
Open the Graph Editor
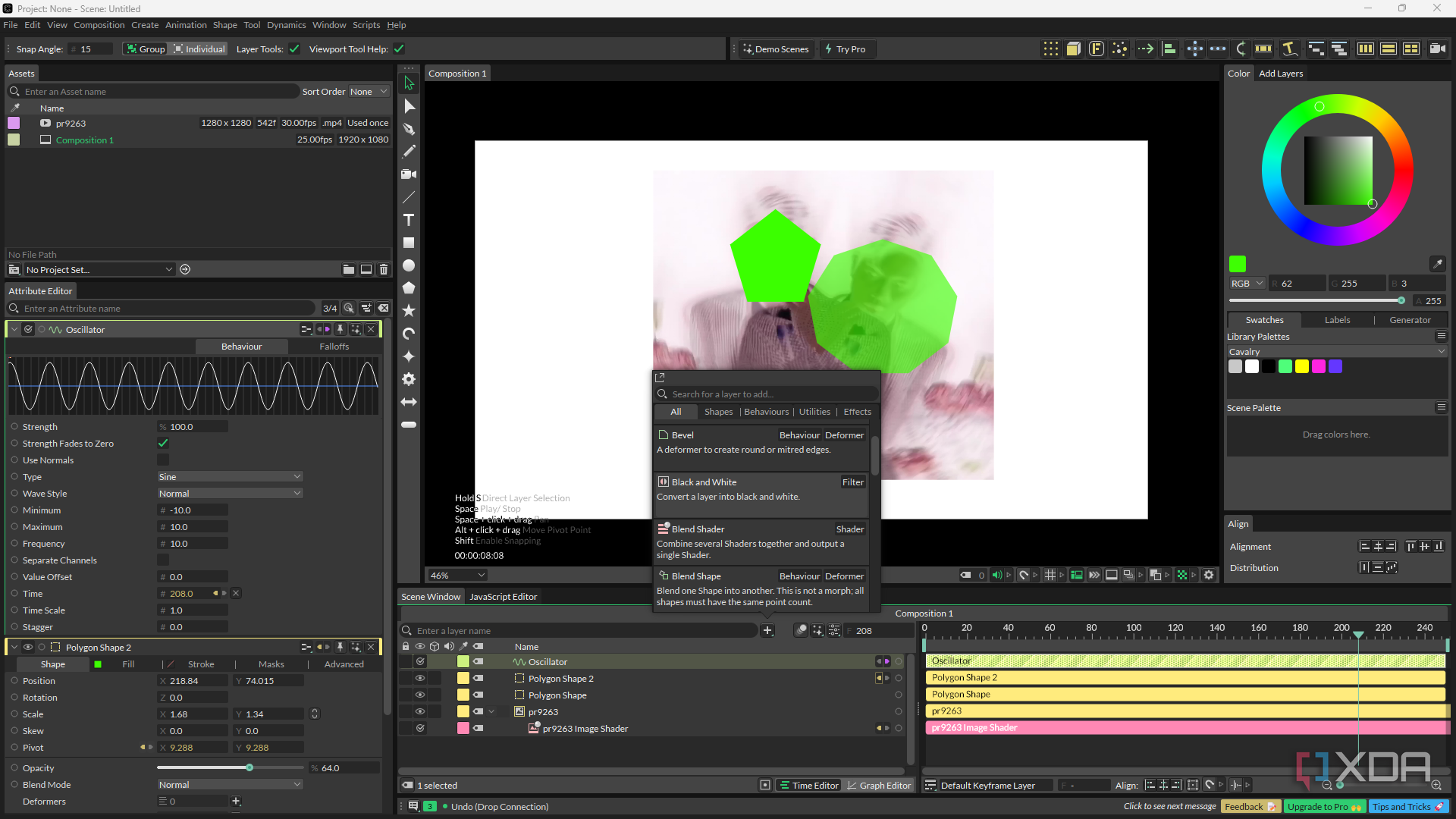pyautogui.click(x=879, y=785)
